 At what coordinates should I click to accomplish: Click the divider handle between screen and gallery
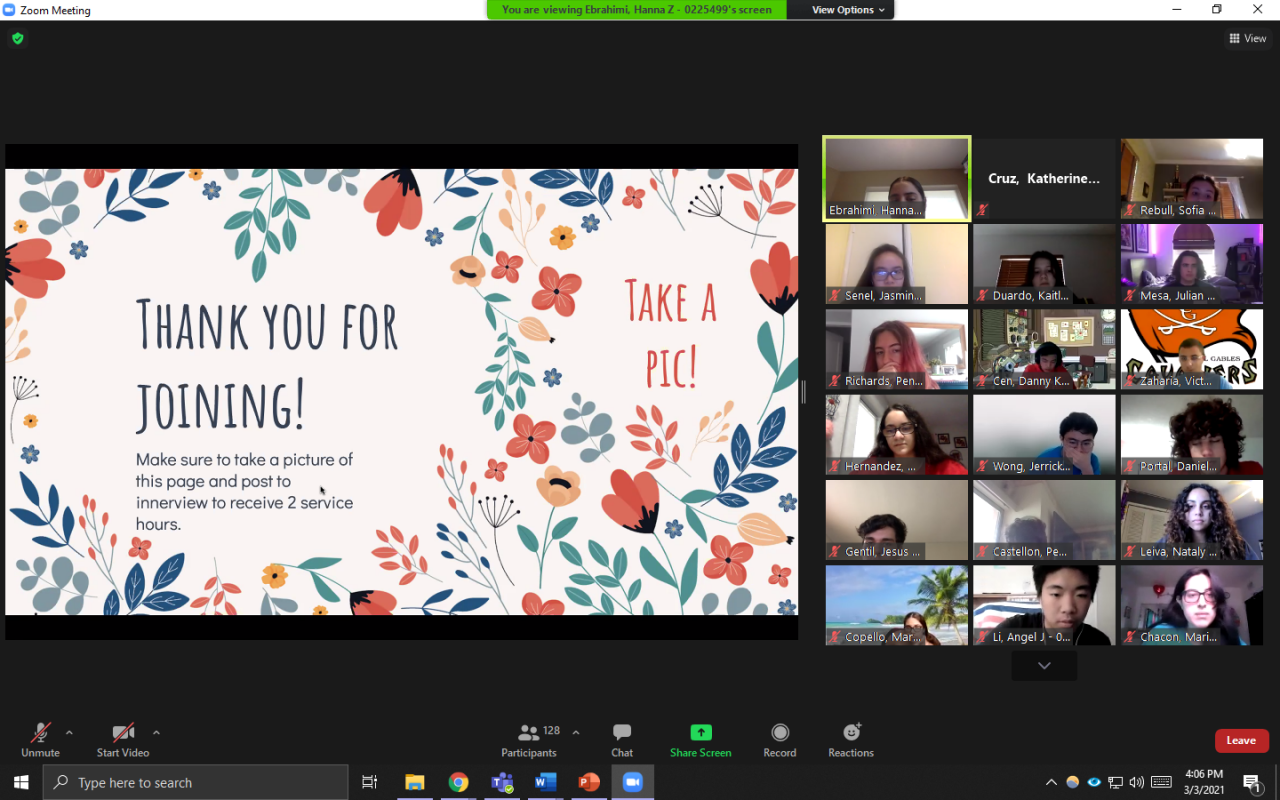point(803,392)
